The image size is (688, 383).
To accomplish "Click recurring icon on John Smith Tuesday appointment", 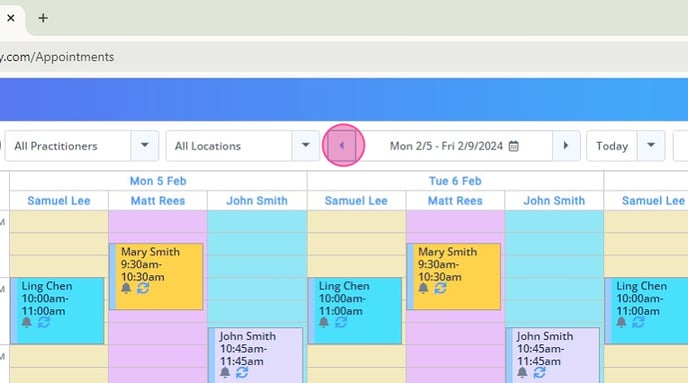I will click(x=539, y=372).
